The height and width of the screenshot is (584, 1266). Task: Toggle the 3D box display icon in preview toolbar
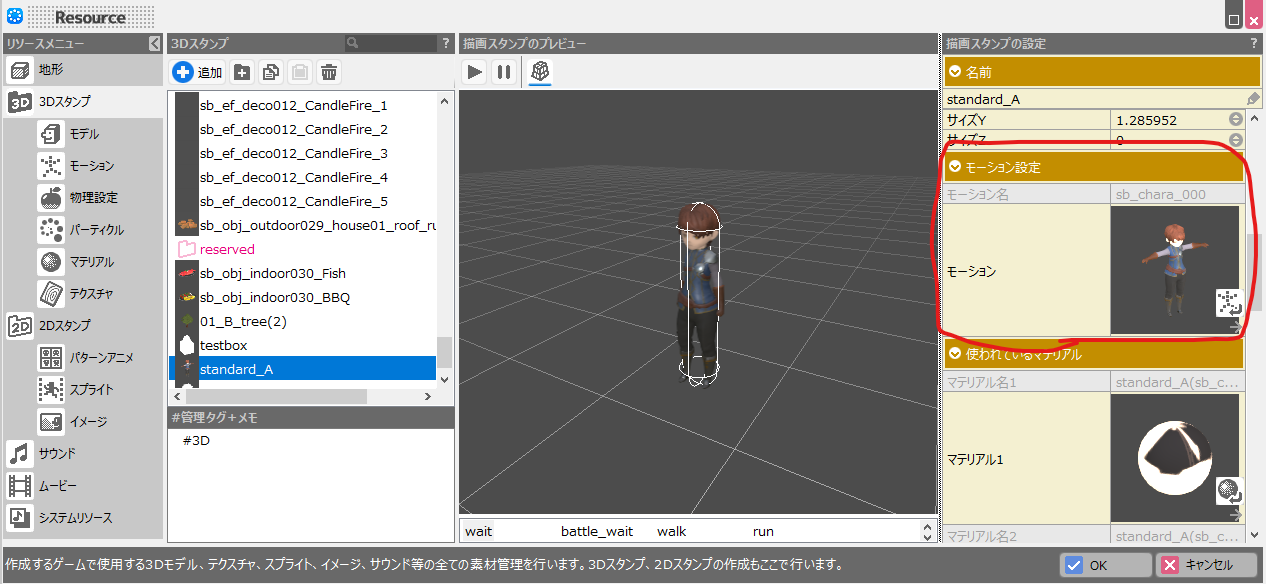coord(539,71)
